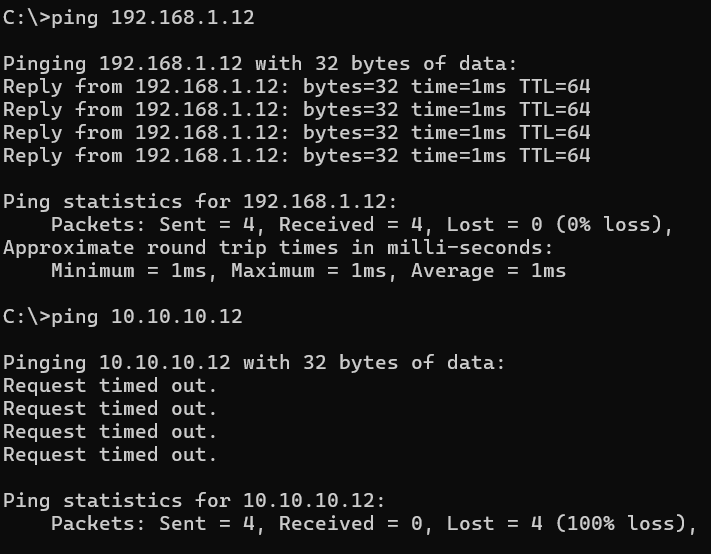Click the last 'Reply from 192.168.1.12' line
The image size is (711, 554).
pyautogui.click(x=296, y=155)
